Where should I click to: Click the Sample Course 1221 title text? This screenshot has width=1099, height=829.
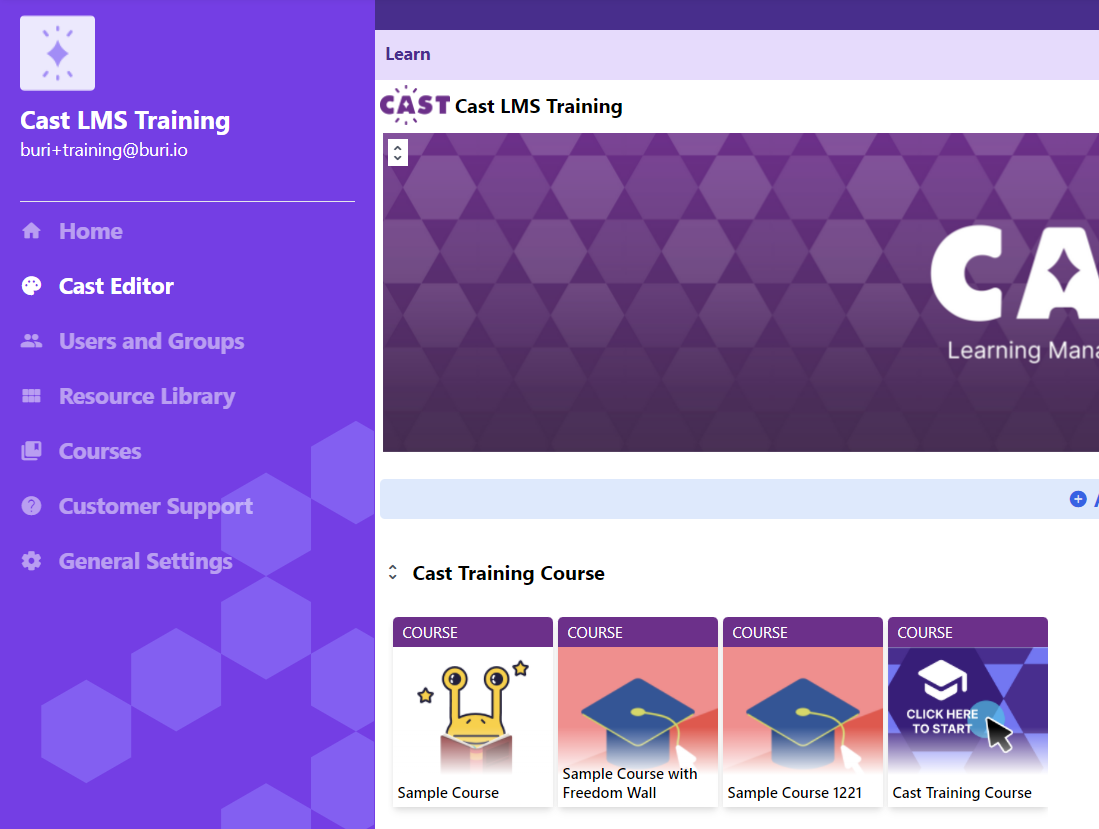(x=794, y=793)
